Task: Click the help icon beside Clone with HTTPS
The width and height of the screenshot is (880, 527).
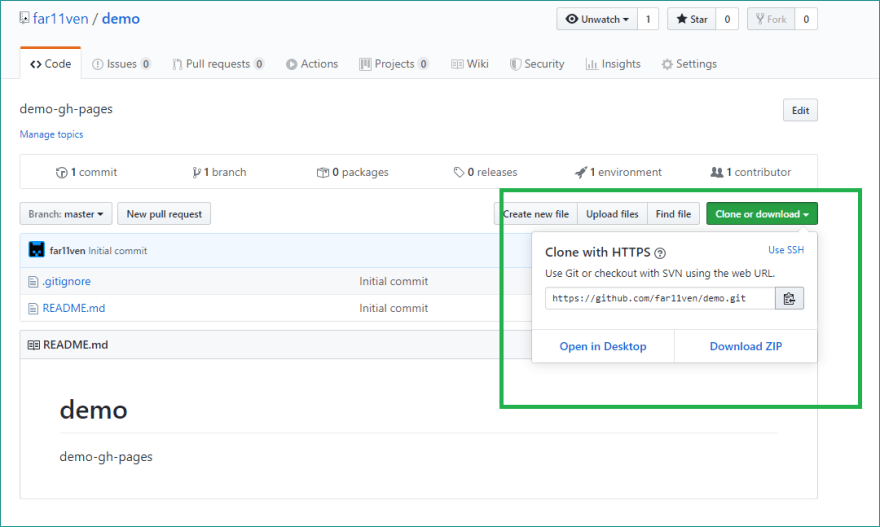Action: [x=660, y=253]
